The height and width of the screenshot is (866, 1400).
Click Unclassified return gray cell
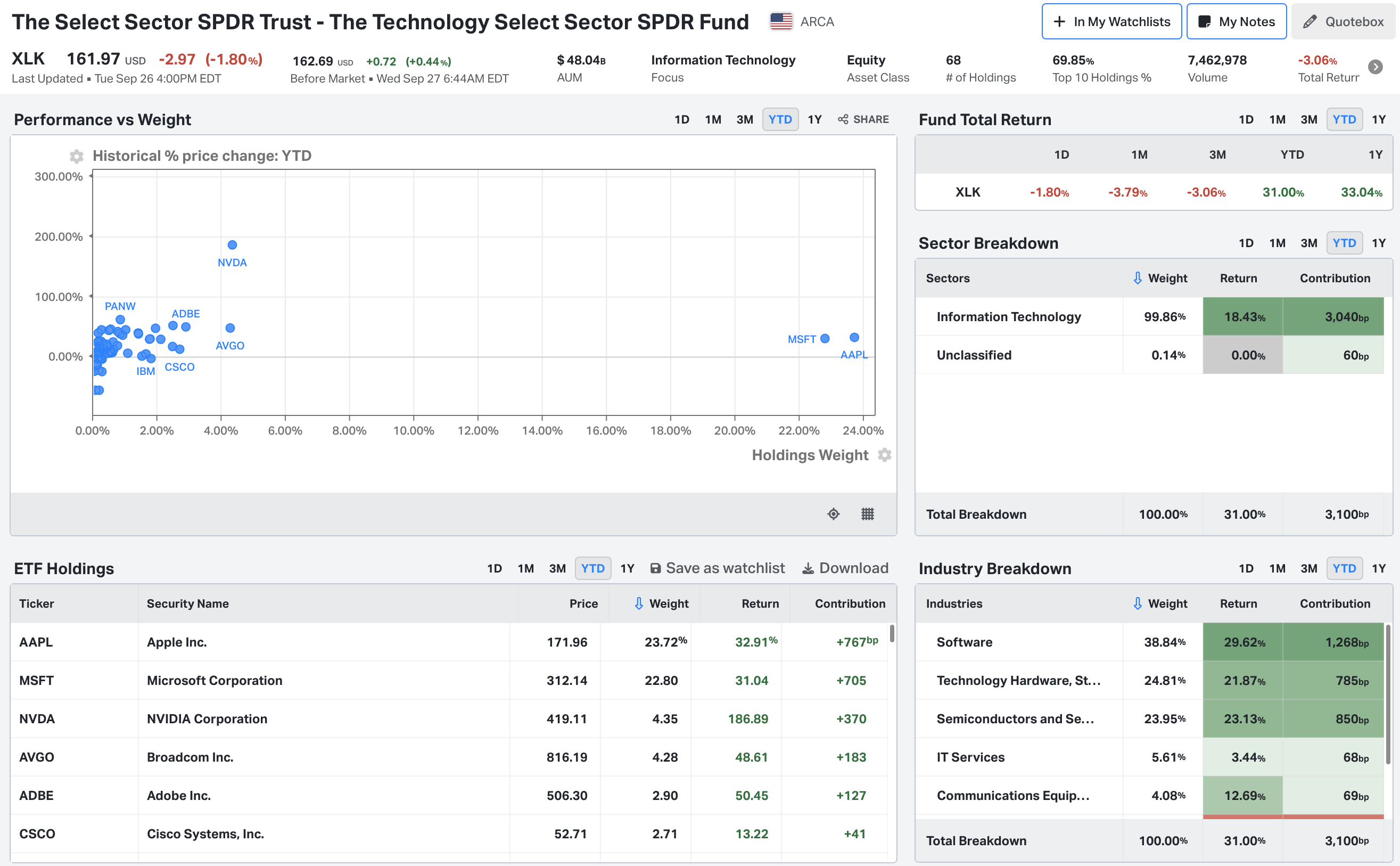tap(1243, 355)
